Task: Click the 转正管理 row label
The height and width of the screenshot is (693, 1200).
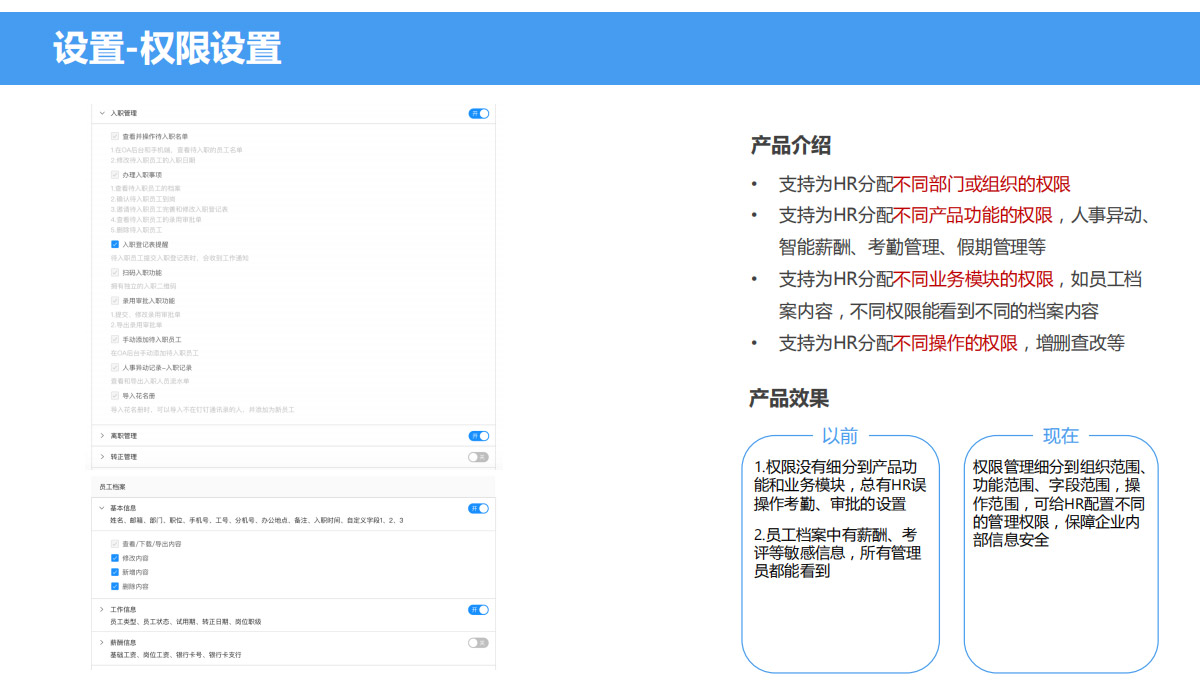Action: (x=123, y=457)
